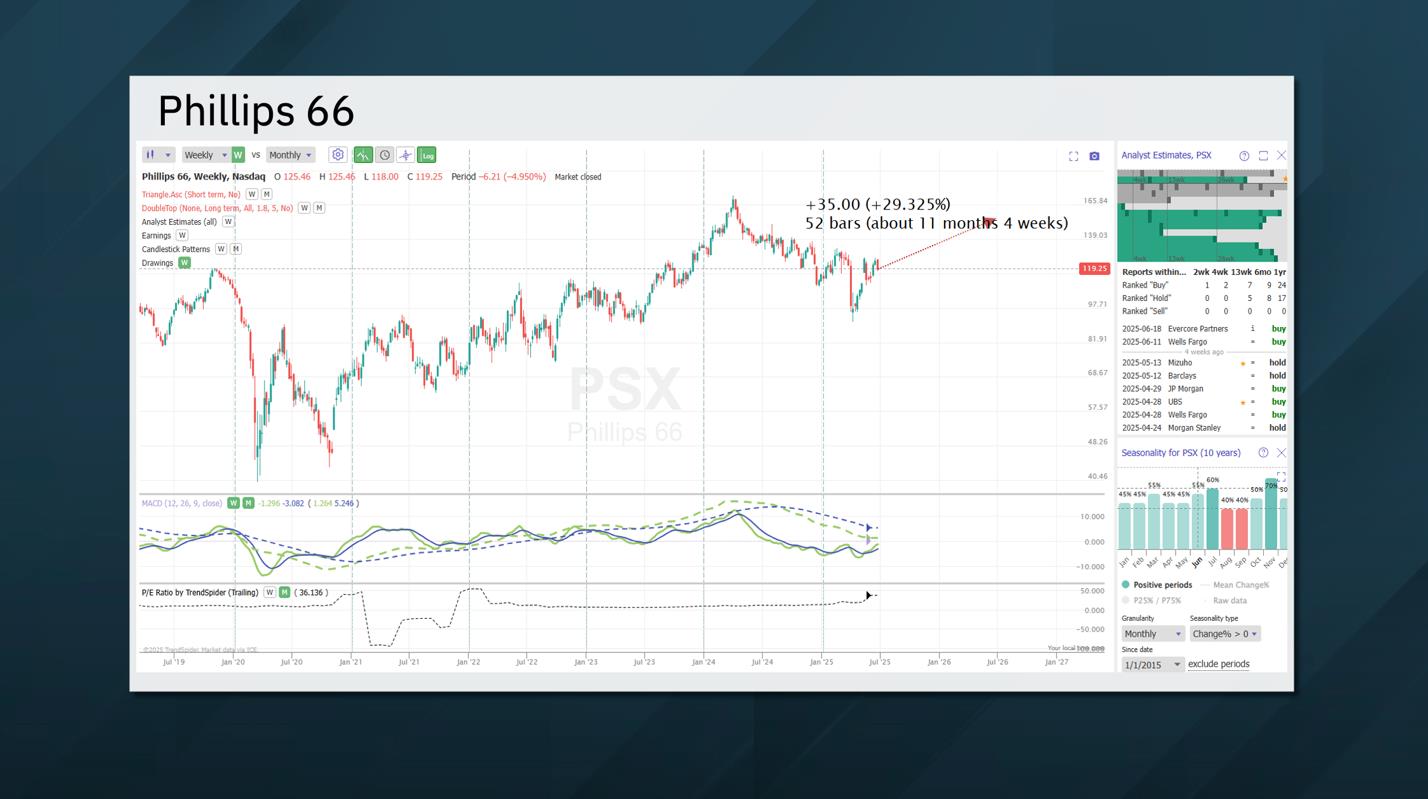Toggle M timeframe for Triangle.Asc
Image resolution: width=1428 pixels, height=799 pixels.
tap(266, 194)
